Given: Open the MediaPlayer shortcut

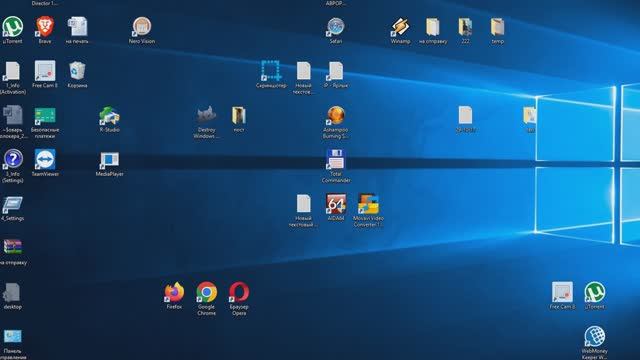Looking at the screenshot, I should 109,160.
